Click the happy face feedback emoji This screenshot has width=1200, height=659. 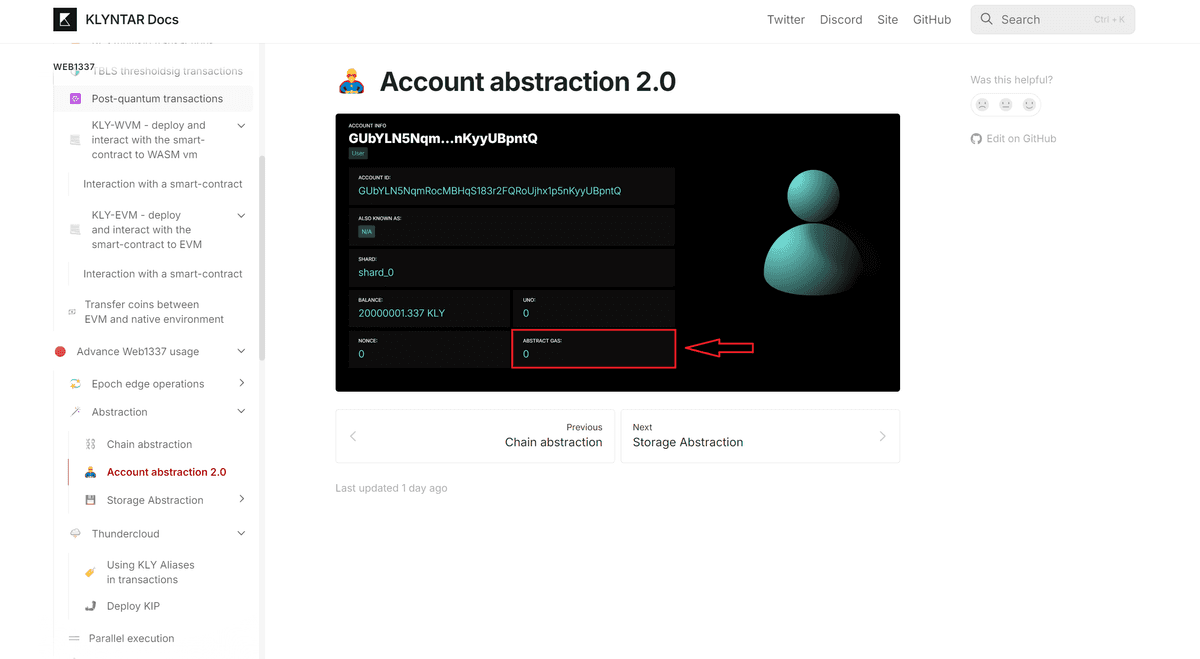[x=1029, y=104]
